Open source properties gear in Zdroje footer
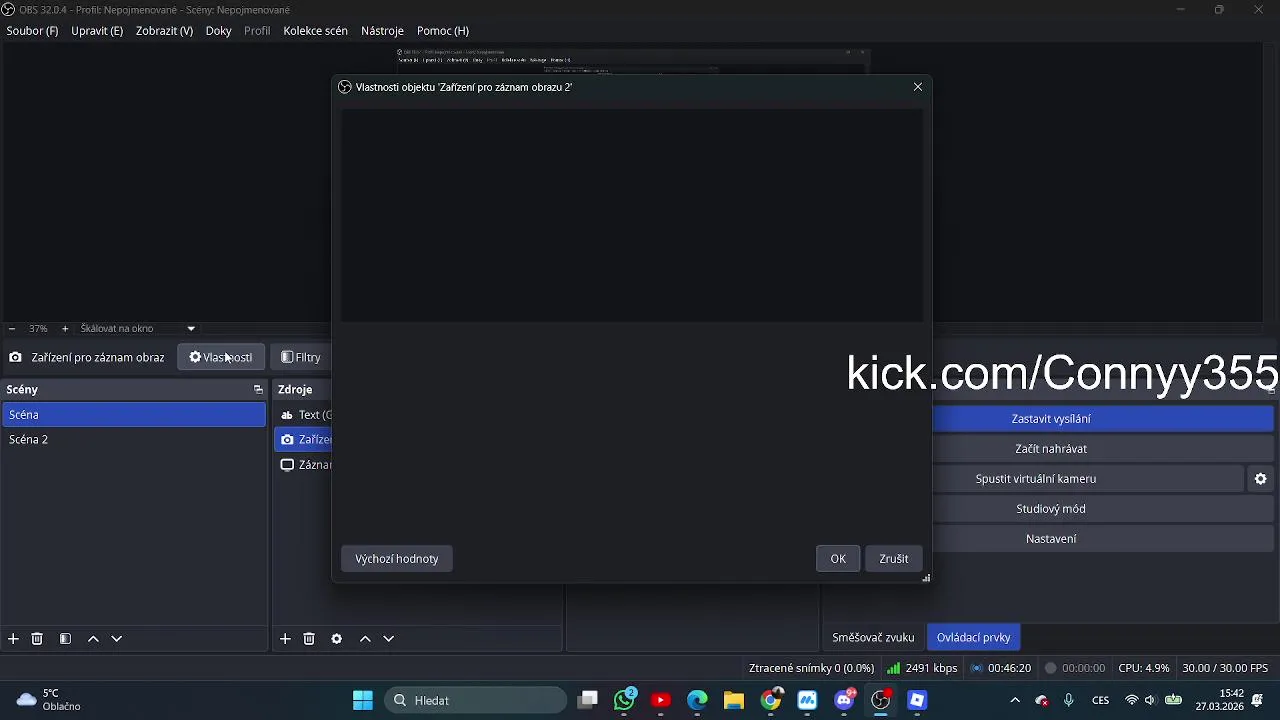The width and height of the screenshot is (1280, 720). [x=337, y=639]
